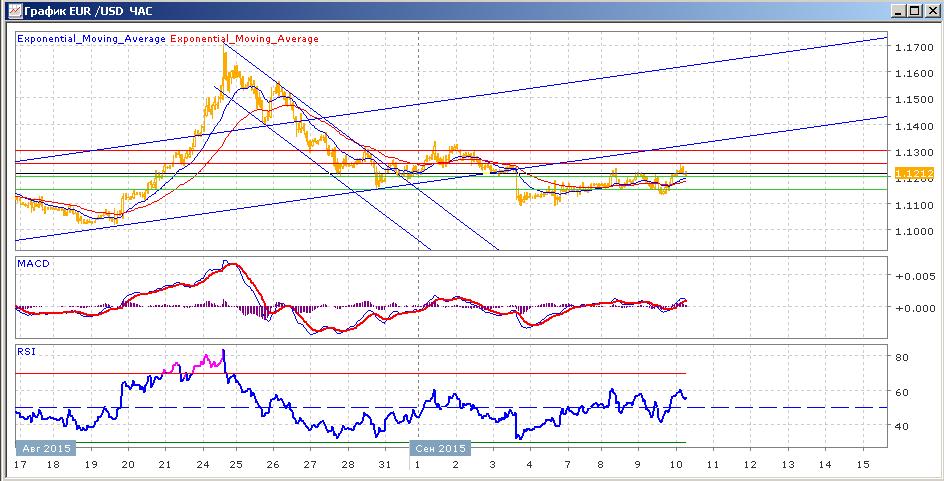The height and width of the screenshot is (481, 944).
Task: Click date label 24 on time axis
Action: click(203, 465)
